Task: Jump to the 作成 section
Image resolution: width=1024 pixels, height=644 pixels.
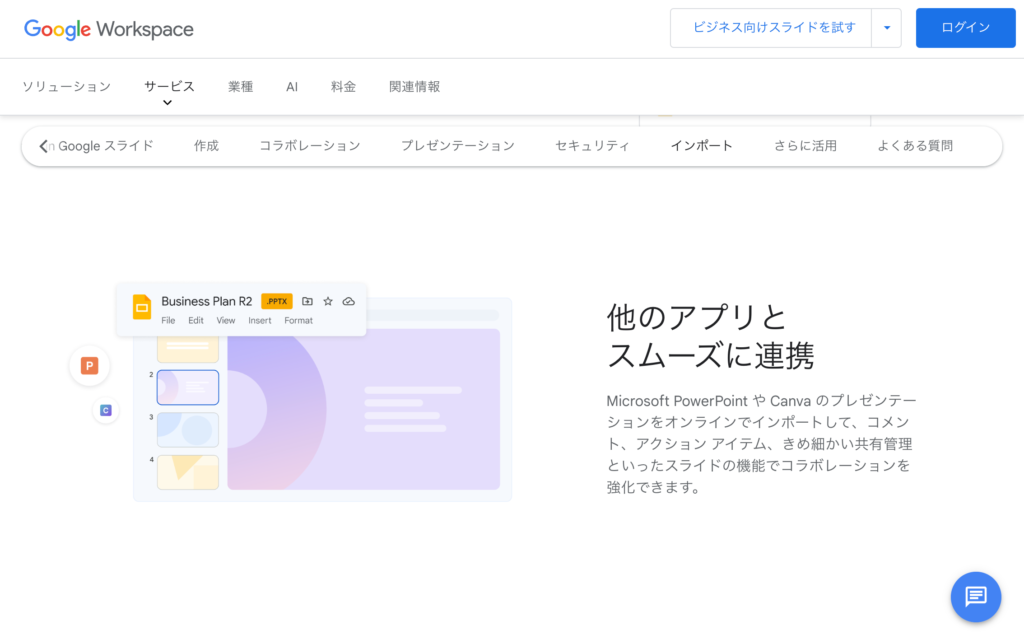Action: [206, 146]
